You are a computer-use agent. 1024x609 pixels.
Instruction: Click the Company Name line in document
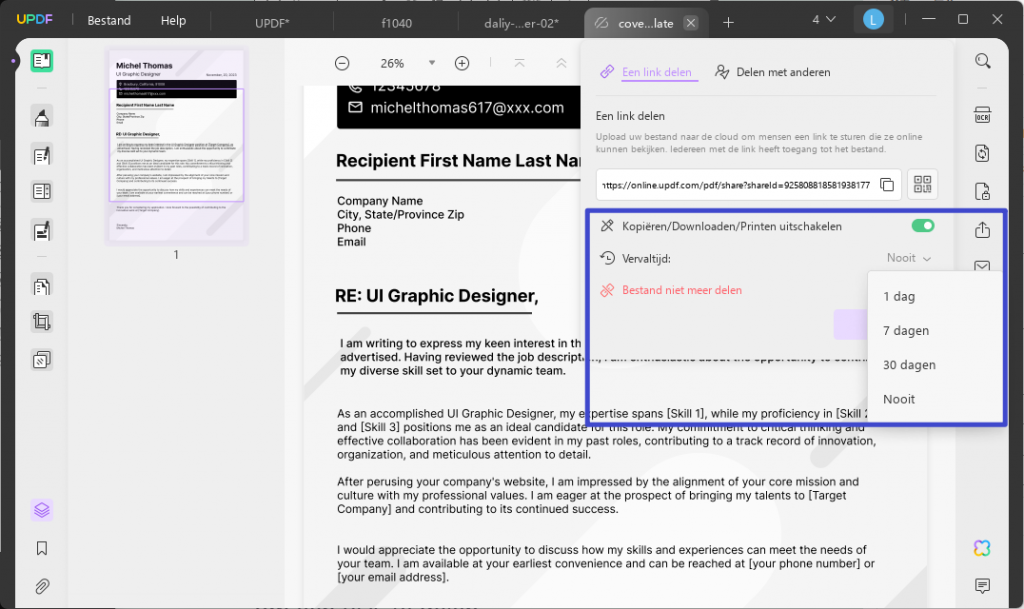[x=379, y=201]
